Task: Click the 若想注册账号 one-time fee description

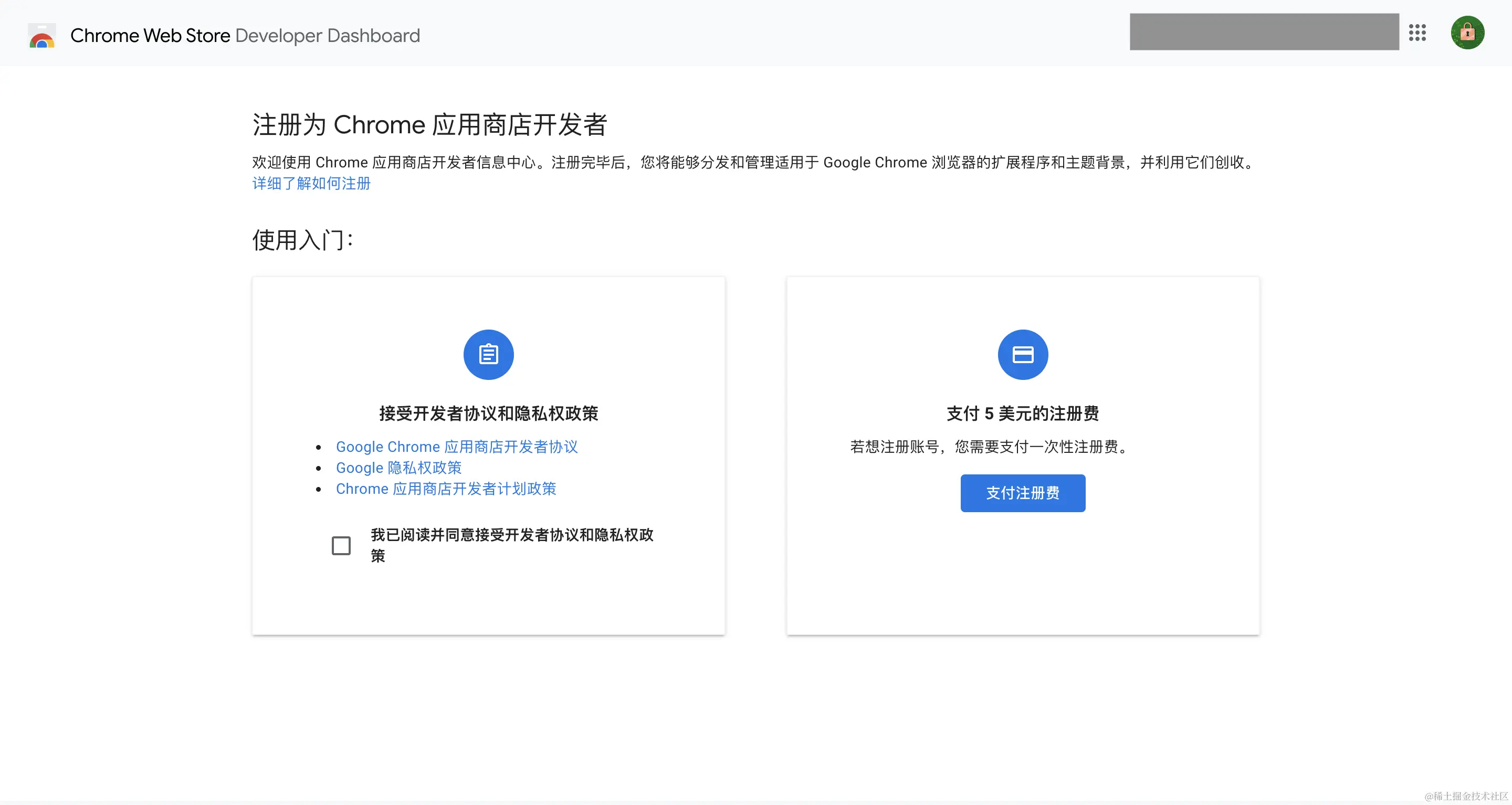Action: (x=990, y=447)
